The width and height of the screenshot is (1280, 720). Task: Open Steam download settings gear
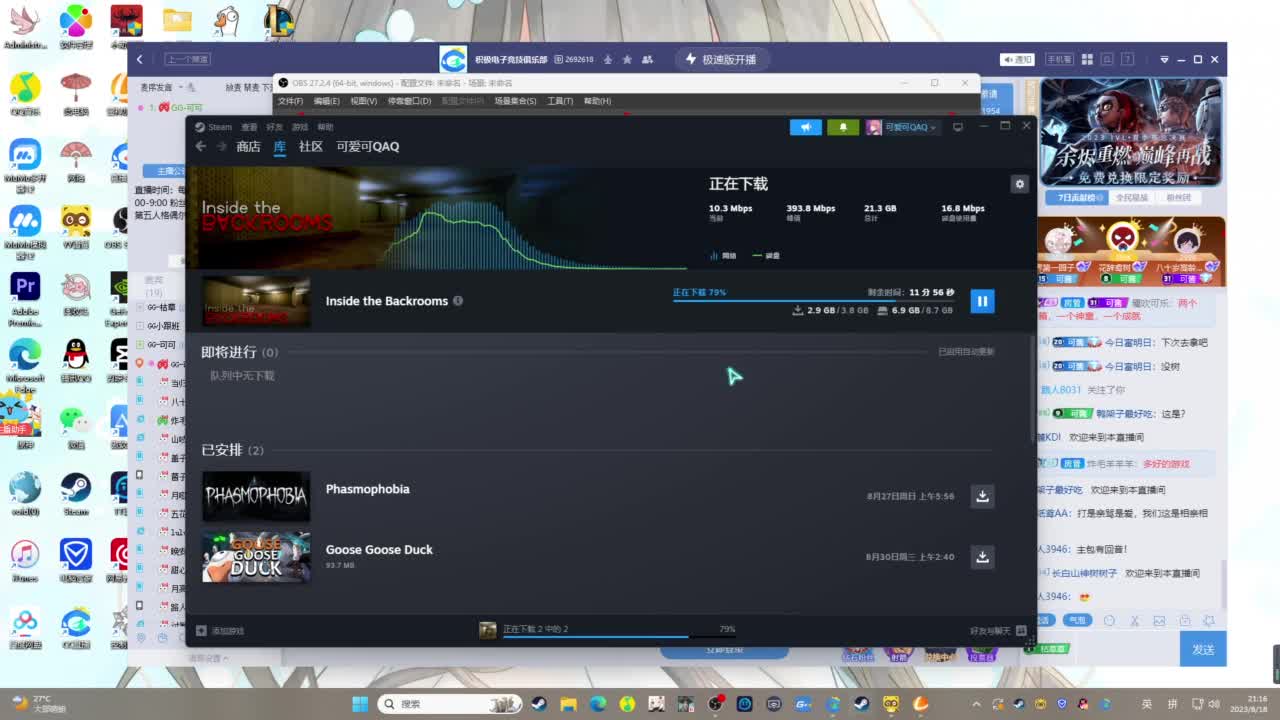(1020, 184)
